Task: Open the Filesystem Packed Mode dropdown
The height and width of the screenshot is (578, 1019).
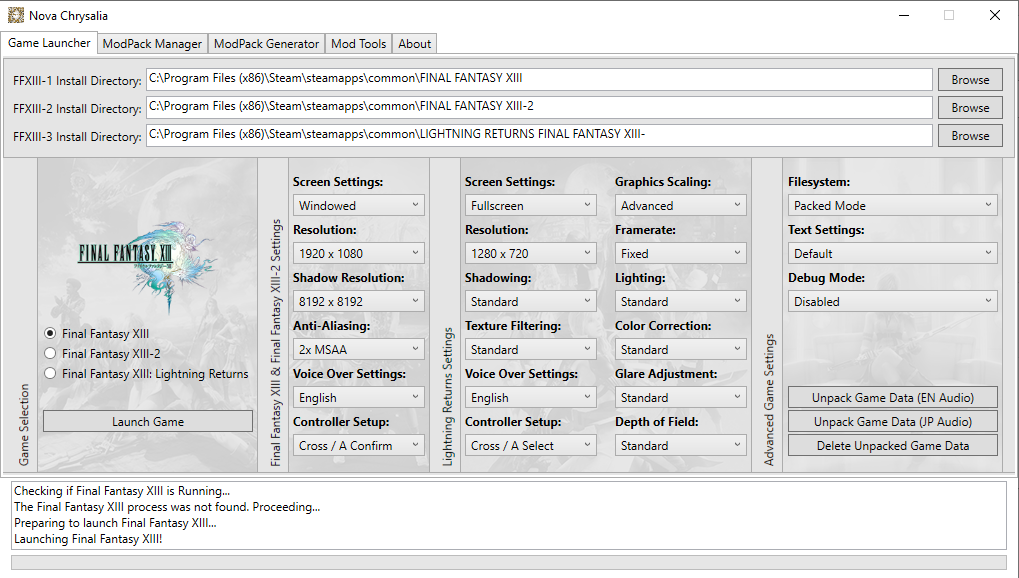Action: pyautogui.click(x=893, y=205)
